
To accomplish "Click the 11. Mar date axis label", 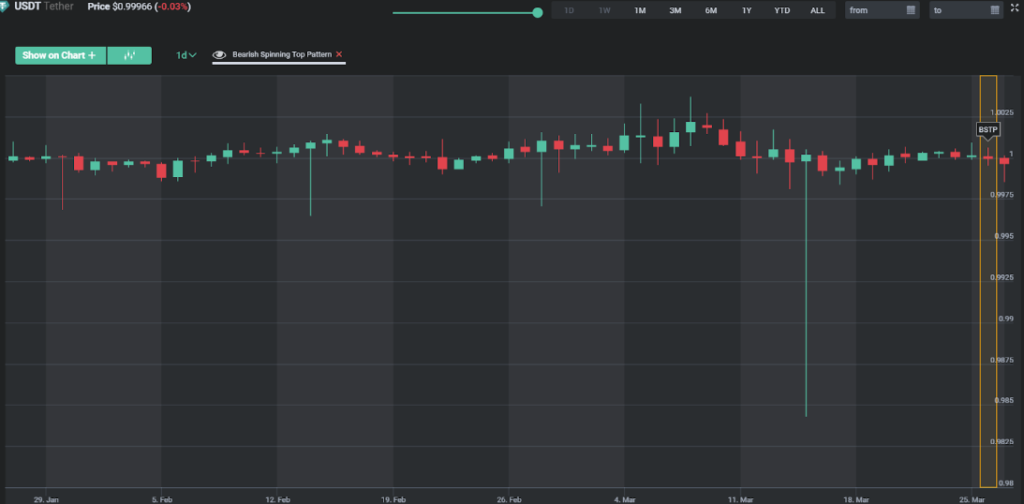I will click(741, 499).
